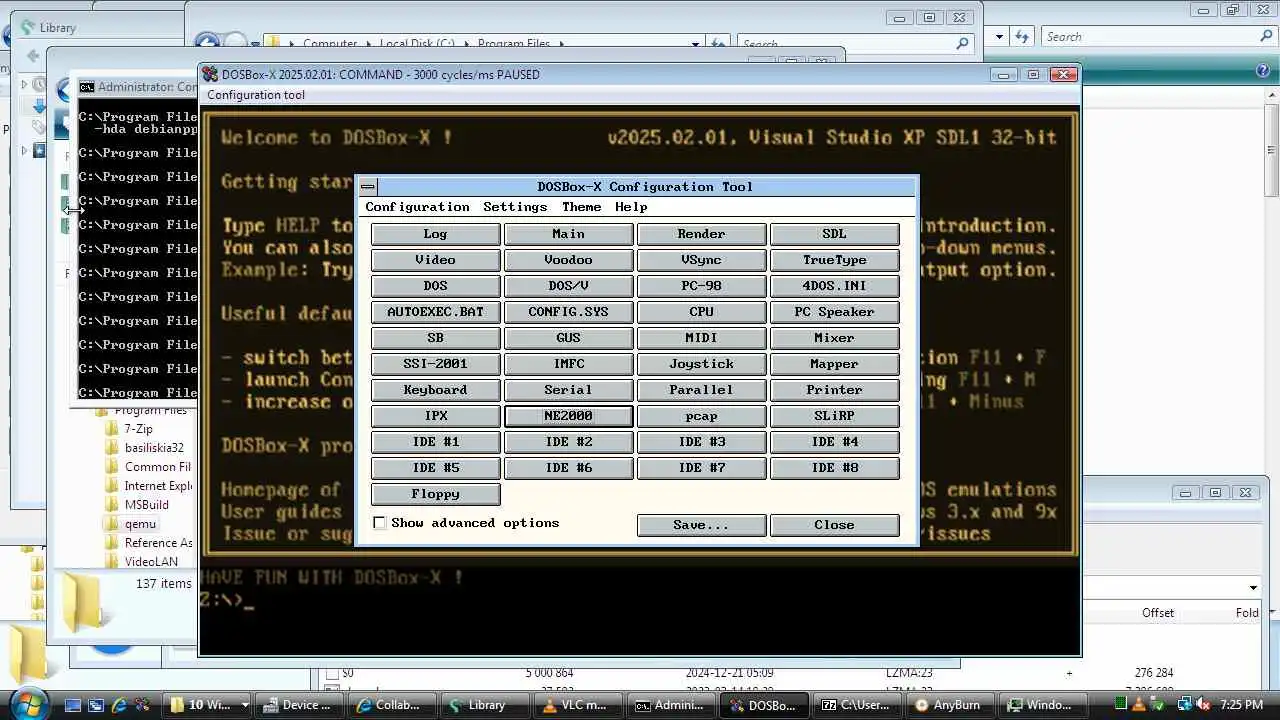Click the help icon in right Explorer window

tap(1262, 70)
